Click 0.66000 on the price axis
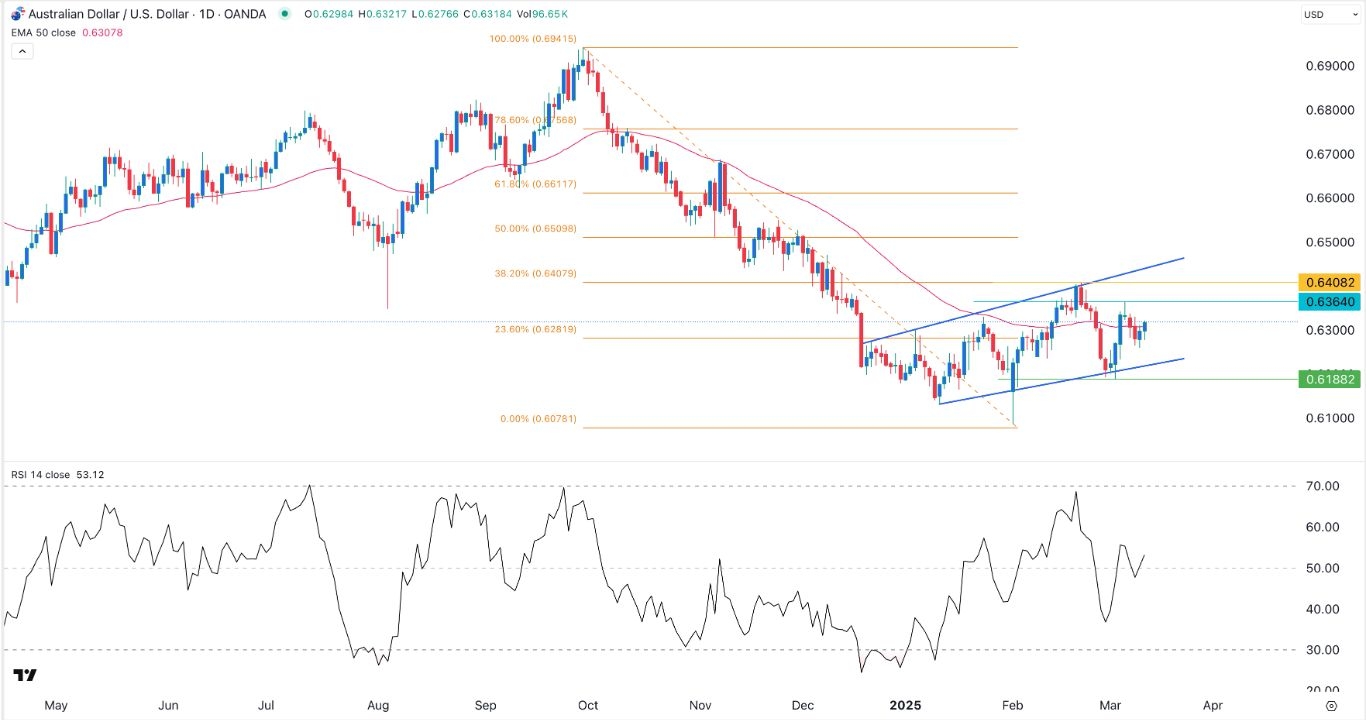The width and height of the screenshot is (1366, 720). point(1332,198)
